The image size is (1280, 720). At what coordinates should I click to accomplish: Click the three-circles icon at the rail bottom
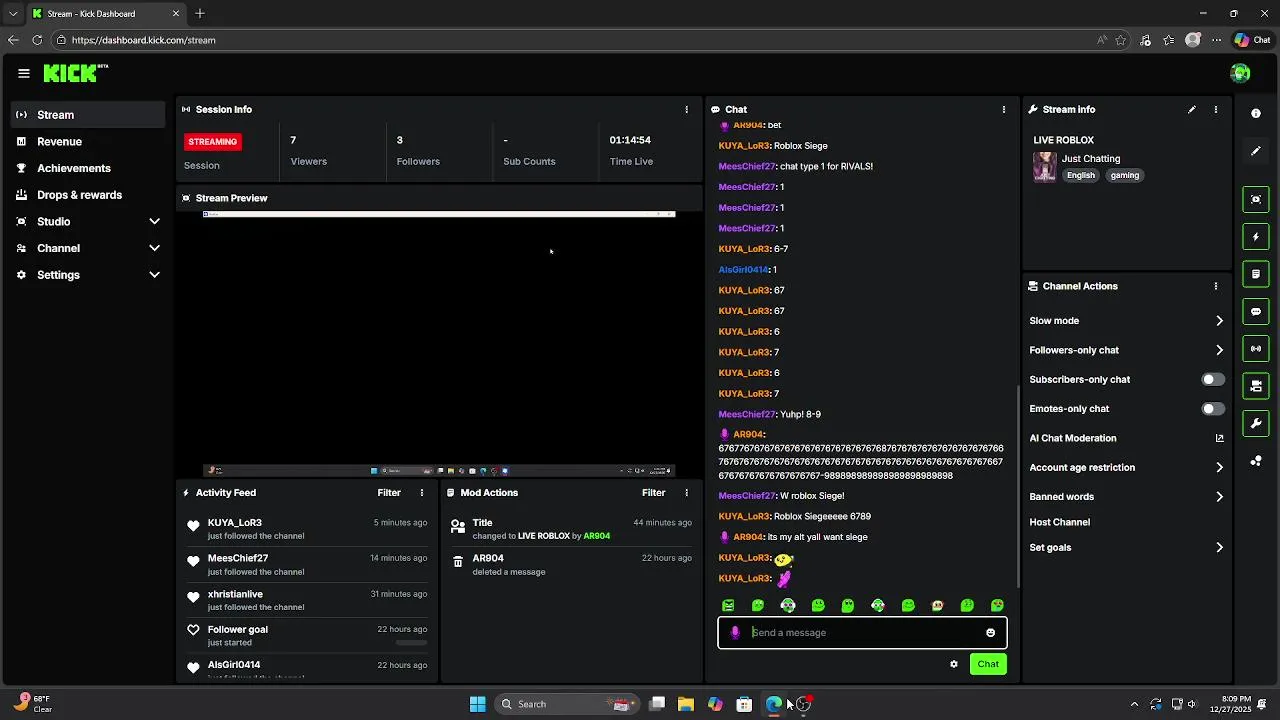click(x=1256, y=461)
